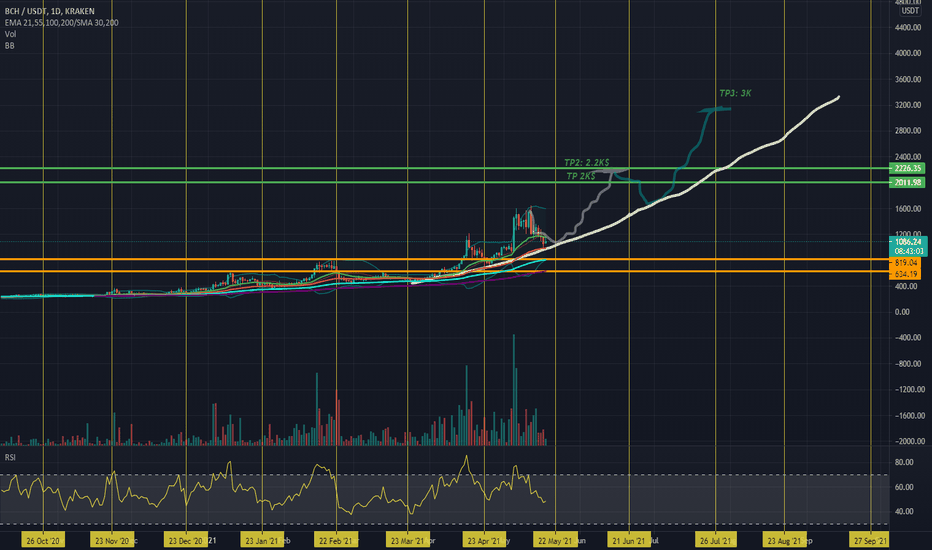
Task: Select the upper orange horizontal line at 819.04
Action: click(x=445, y=259)
